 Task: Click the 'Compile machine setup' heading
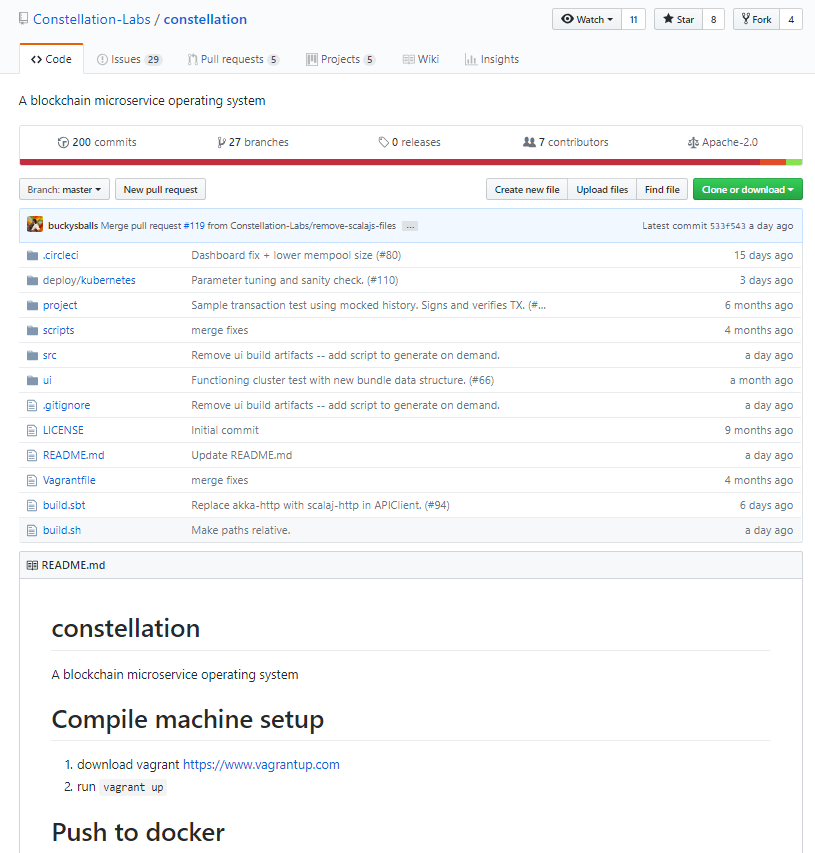click(188, 720)
